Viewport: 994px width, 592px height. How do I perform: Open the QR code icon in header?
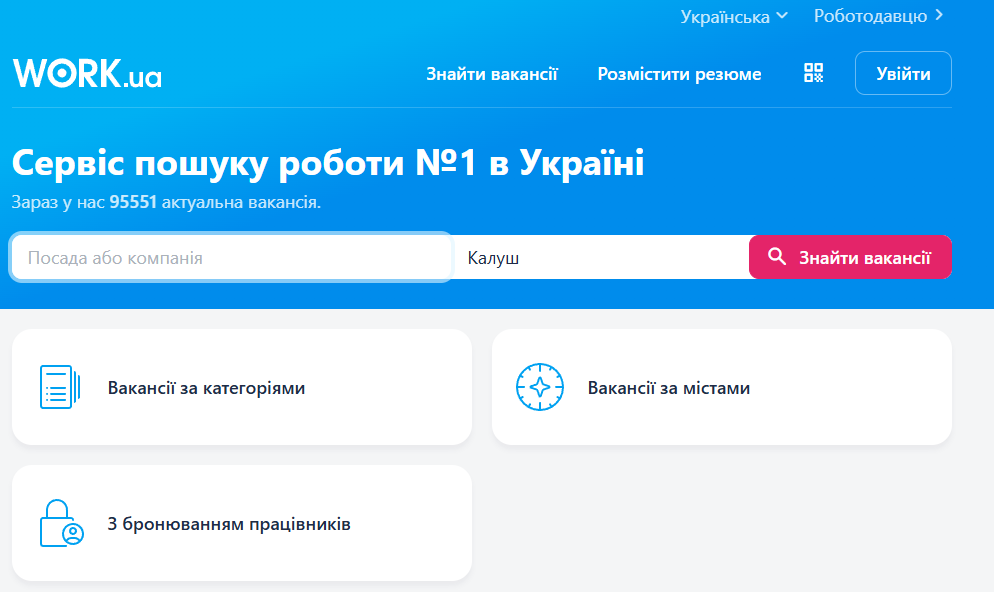(813, 73)
